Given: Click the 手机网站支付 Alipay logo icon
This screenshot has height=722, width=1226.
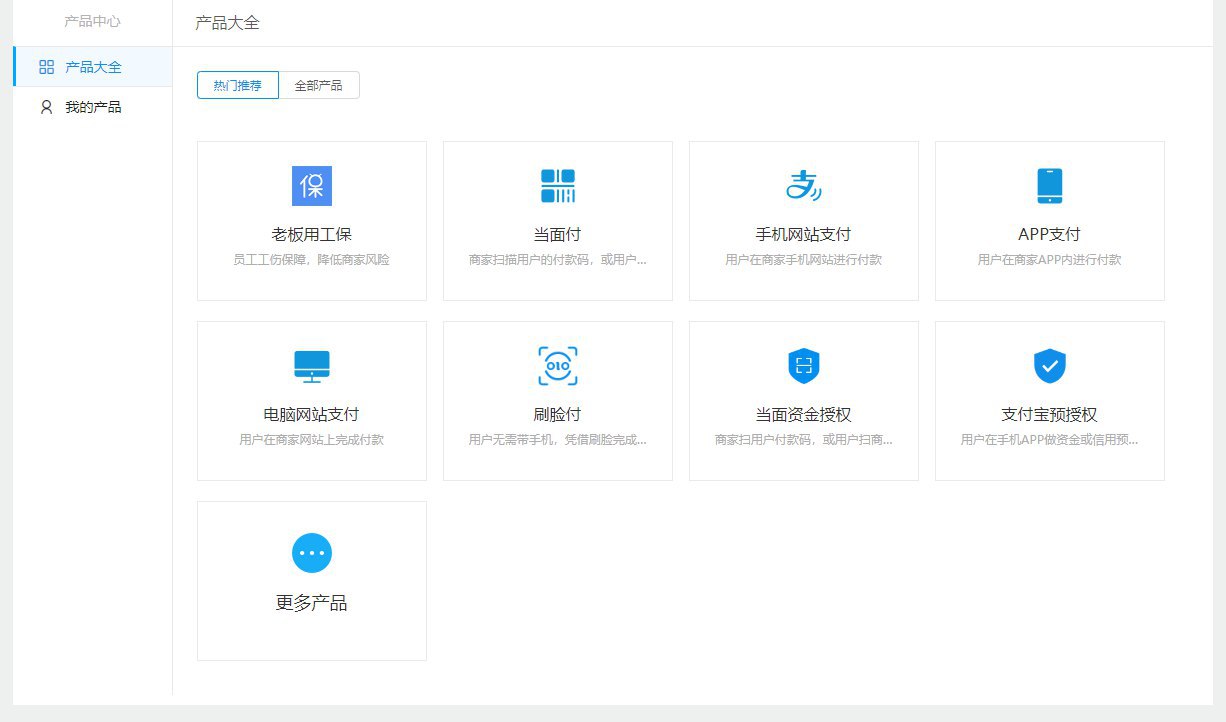Looking at the screenshot, I should click(803, 186).
